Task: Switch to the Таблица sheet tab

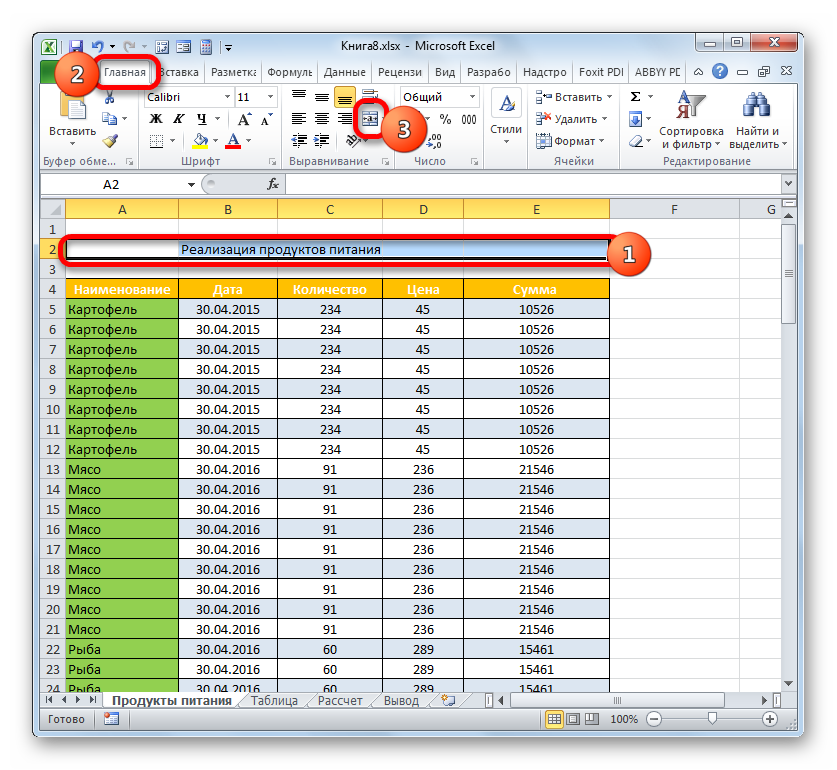Action: (x=273, y=701)
